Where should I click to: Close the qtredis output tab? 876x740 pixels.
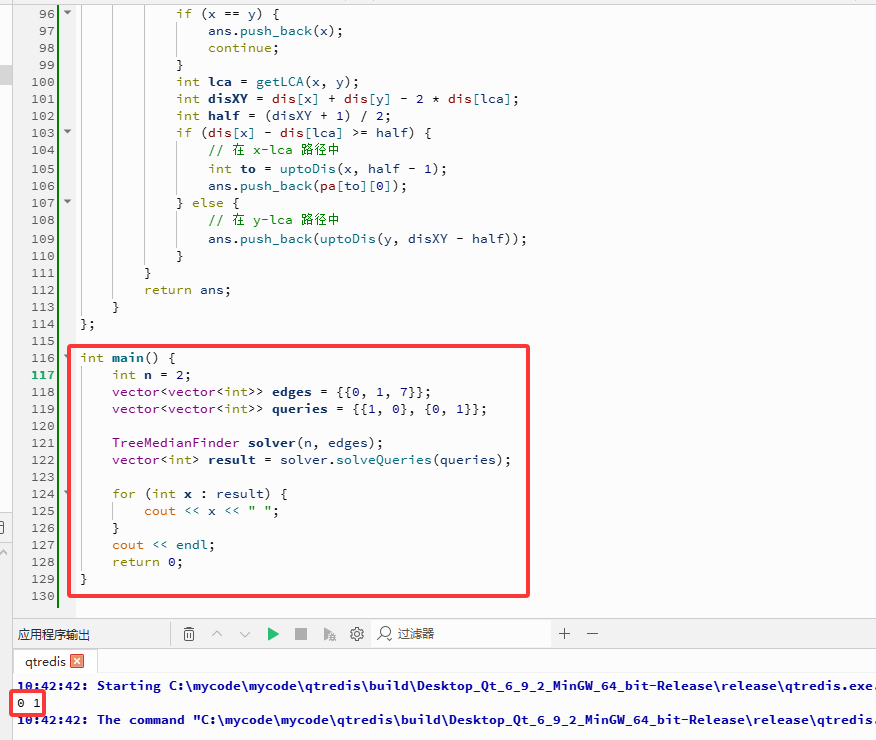pos(77,661)
